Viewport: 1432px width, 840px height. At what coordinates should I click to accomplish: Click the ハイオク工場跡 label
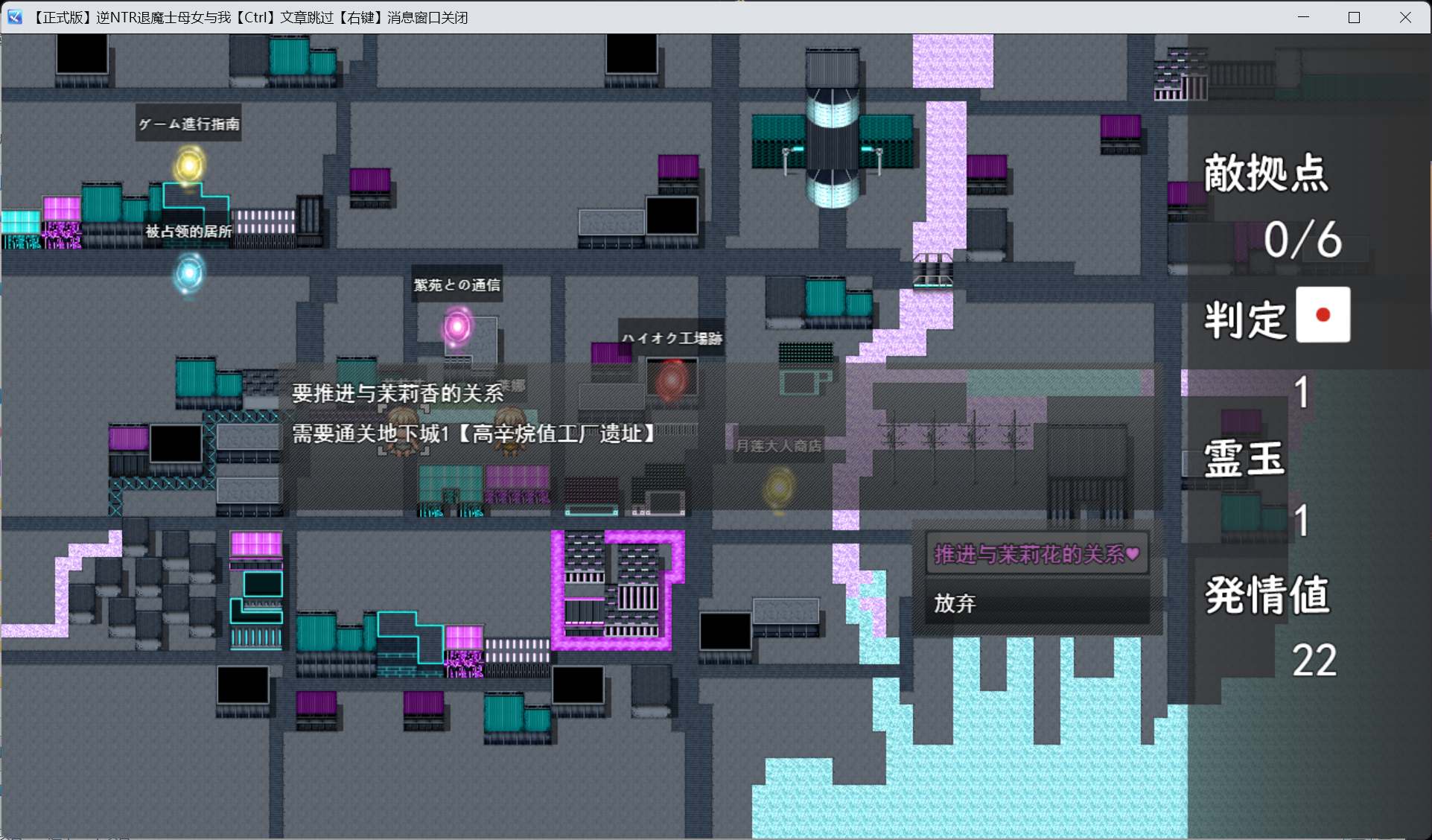click(672, 338)
